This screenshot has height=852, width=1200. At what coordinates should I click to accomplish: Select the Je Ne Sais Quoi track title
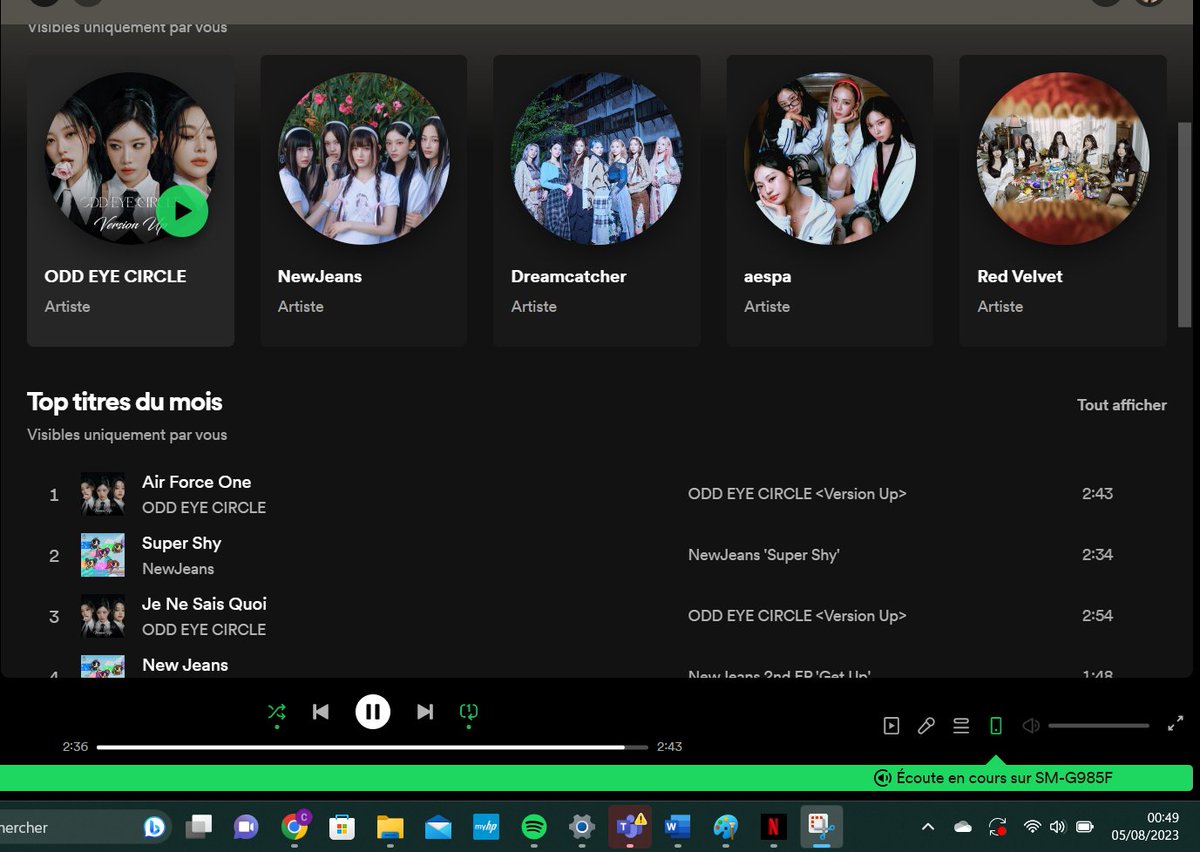(204, 604)
